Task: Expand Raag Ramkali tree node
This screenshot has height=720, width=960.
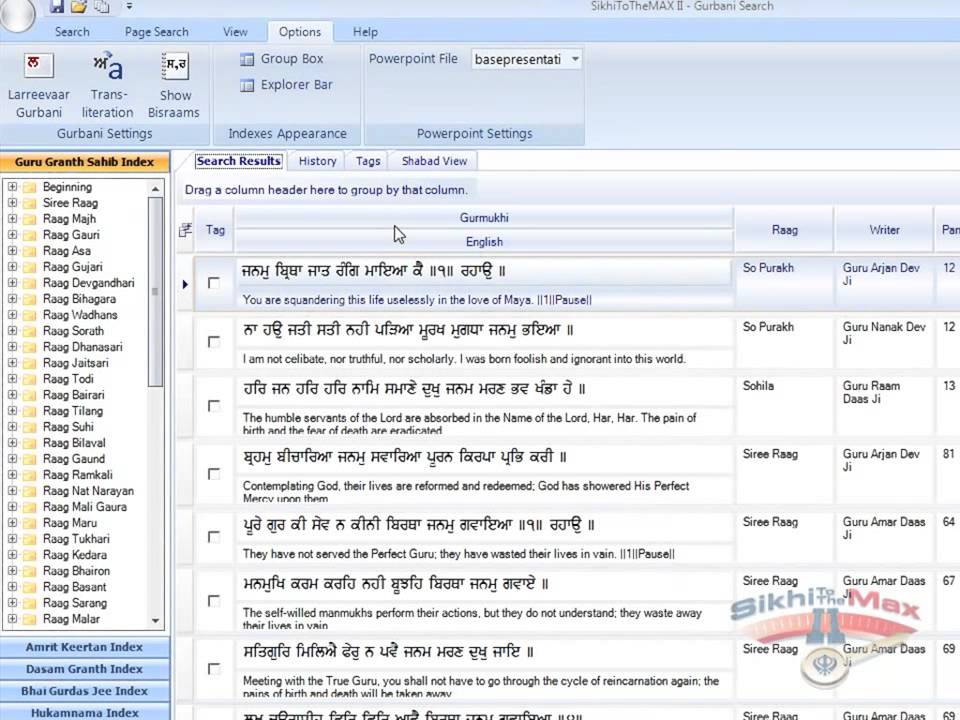Action: pos(12,474)
